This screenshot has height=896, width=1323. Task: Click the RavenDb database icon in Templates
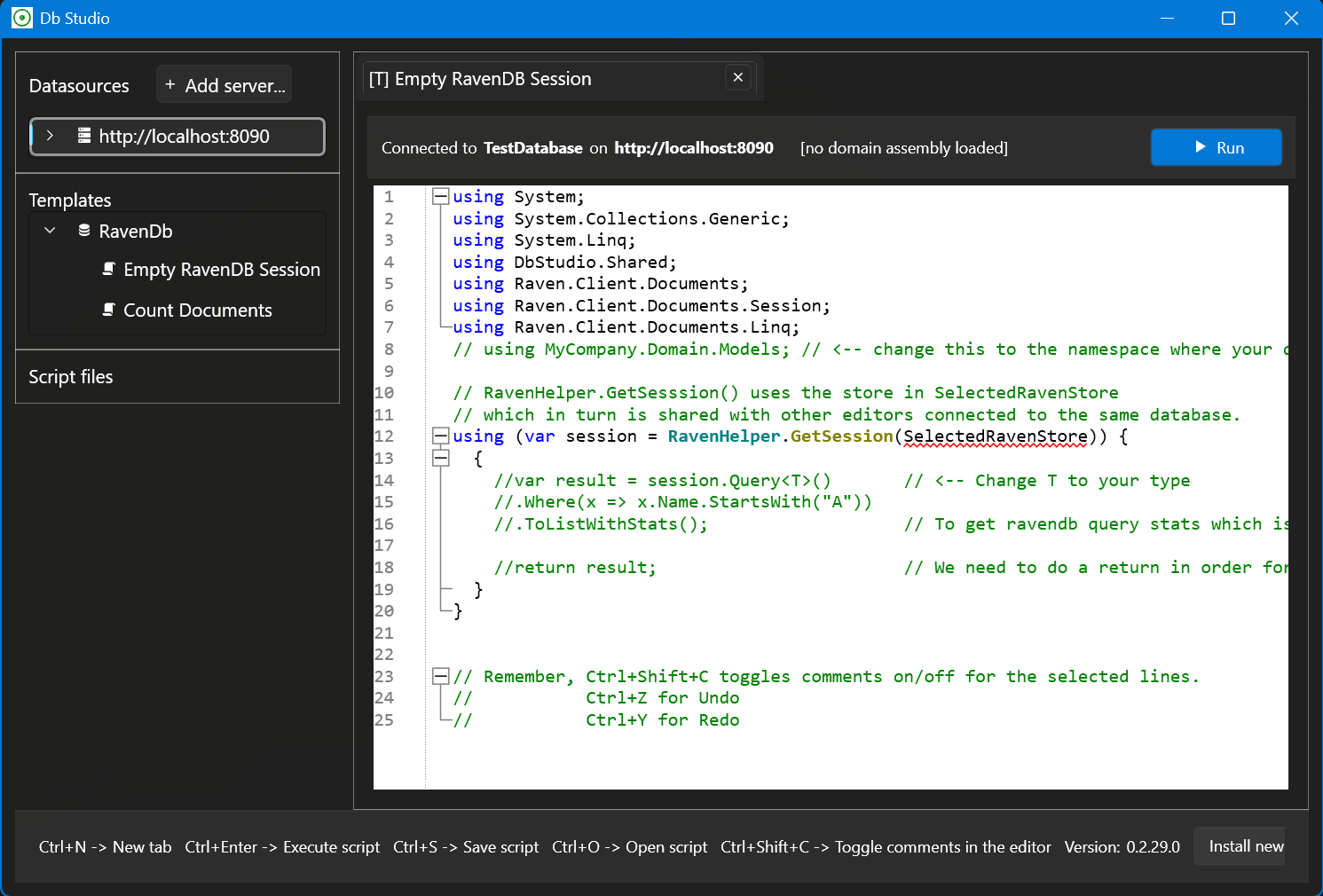tap(84, 231)
